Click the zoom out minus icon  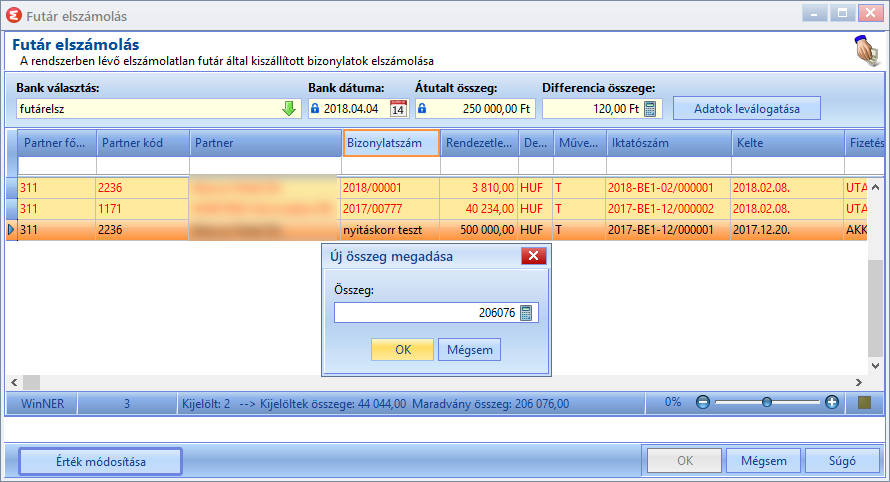(703, 403)
